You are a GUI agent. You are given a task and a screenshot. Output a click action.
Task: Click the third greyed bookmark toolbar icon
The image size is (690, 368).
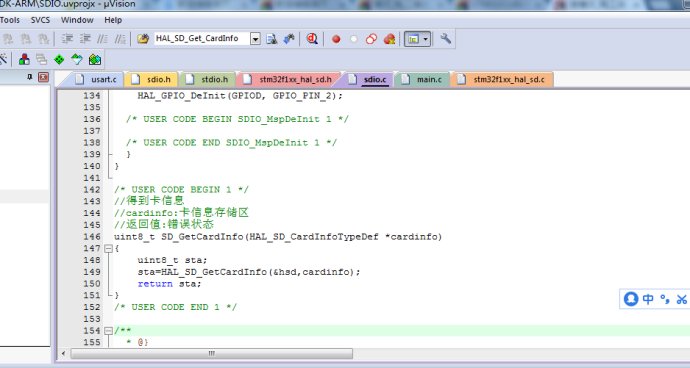pyautogui.click(x=43, y=39)
